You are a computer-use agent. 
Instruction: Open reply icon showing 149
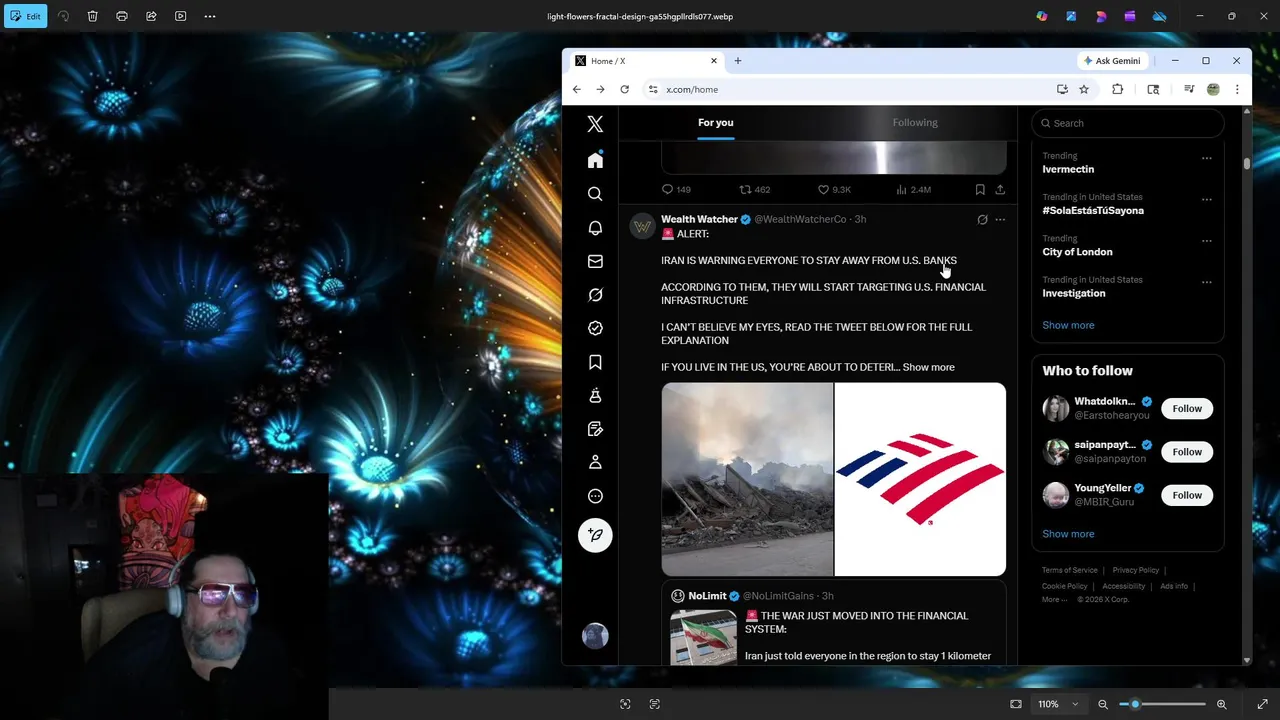676,189
